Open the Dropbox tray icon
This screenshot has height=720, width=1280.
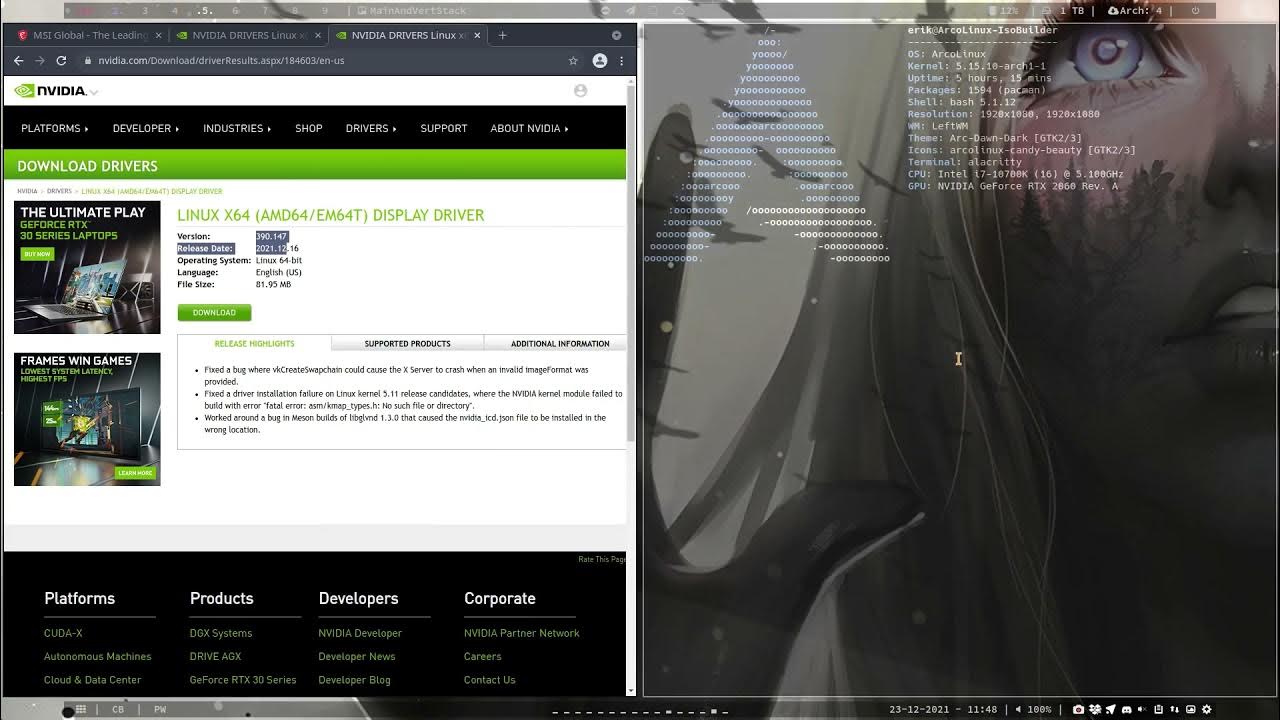click(x=1094, y=710)
